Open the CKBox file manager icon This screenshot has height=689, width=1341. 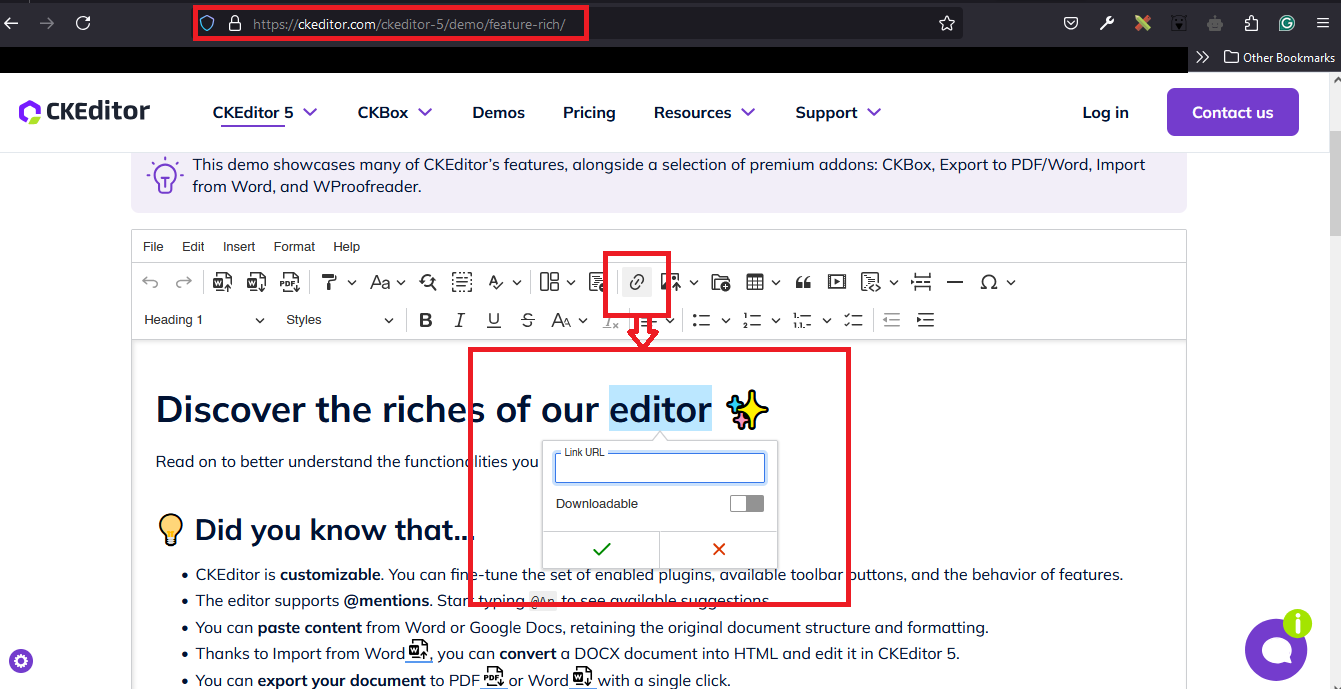point(721,283)
